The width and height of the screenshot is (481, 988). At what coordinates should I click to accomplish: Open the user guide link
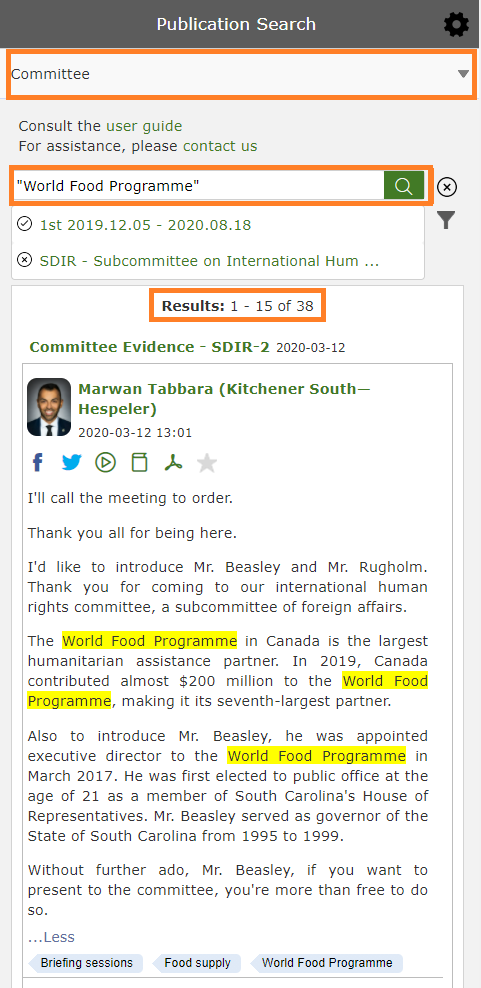click(x=144, y=126)
